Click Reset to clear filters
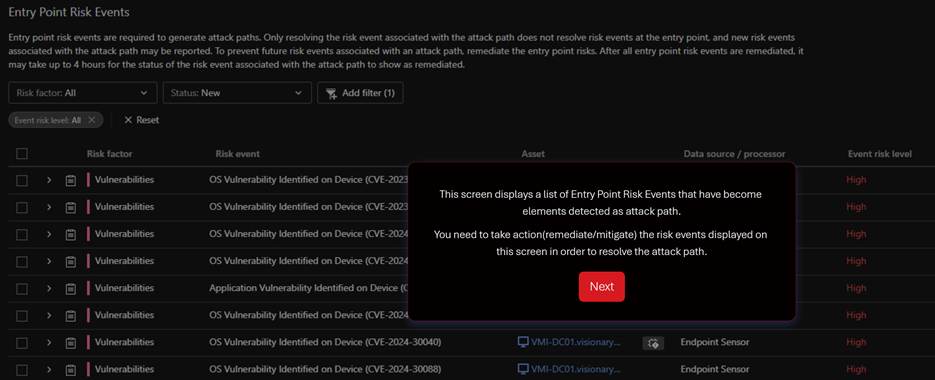 141,120
